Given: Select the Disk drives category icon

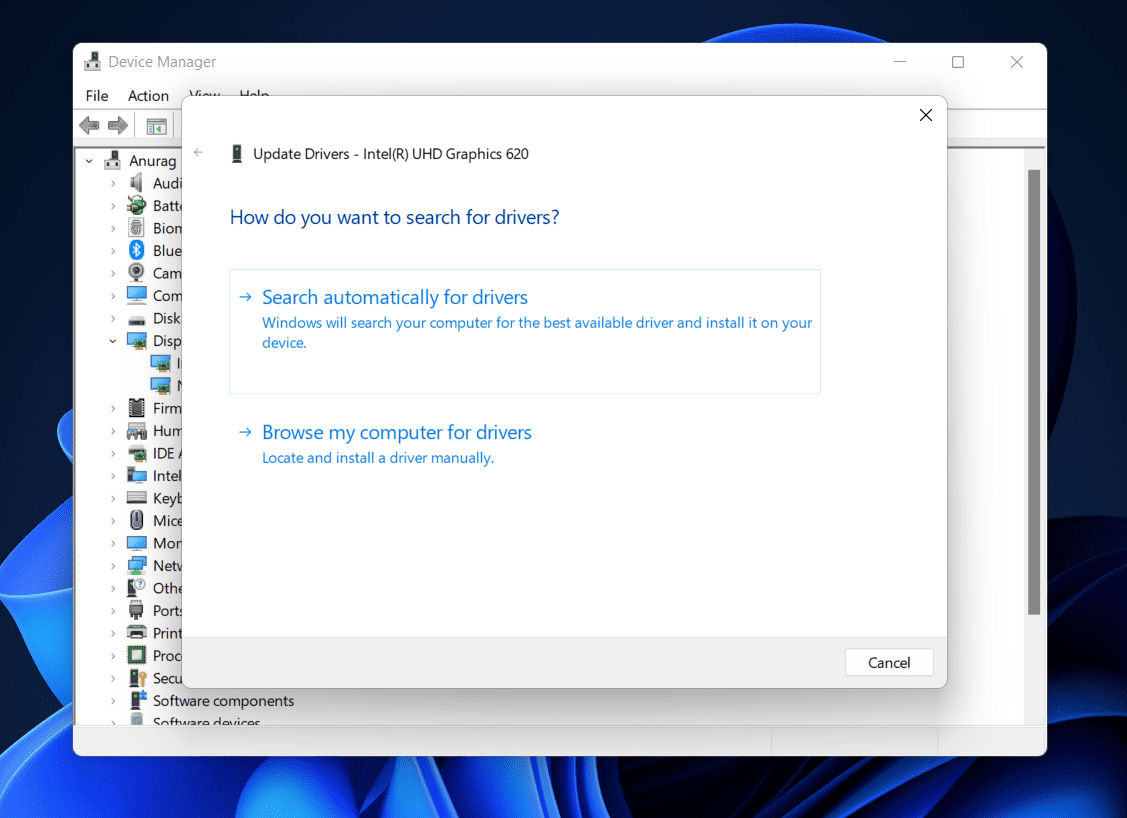Looking at the screenshot, I should (x=137, y=319).
